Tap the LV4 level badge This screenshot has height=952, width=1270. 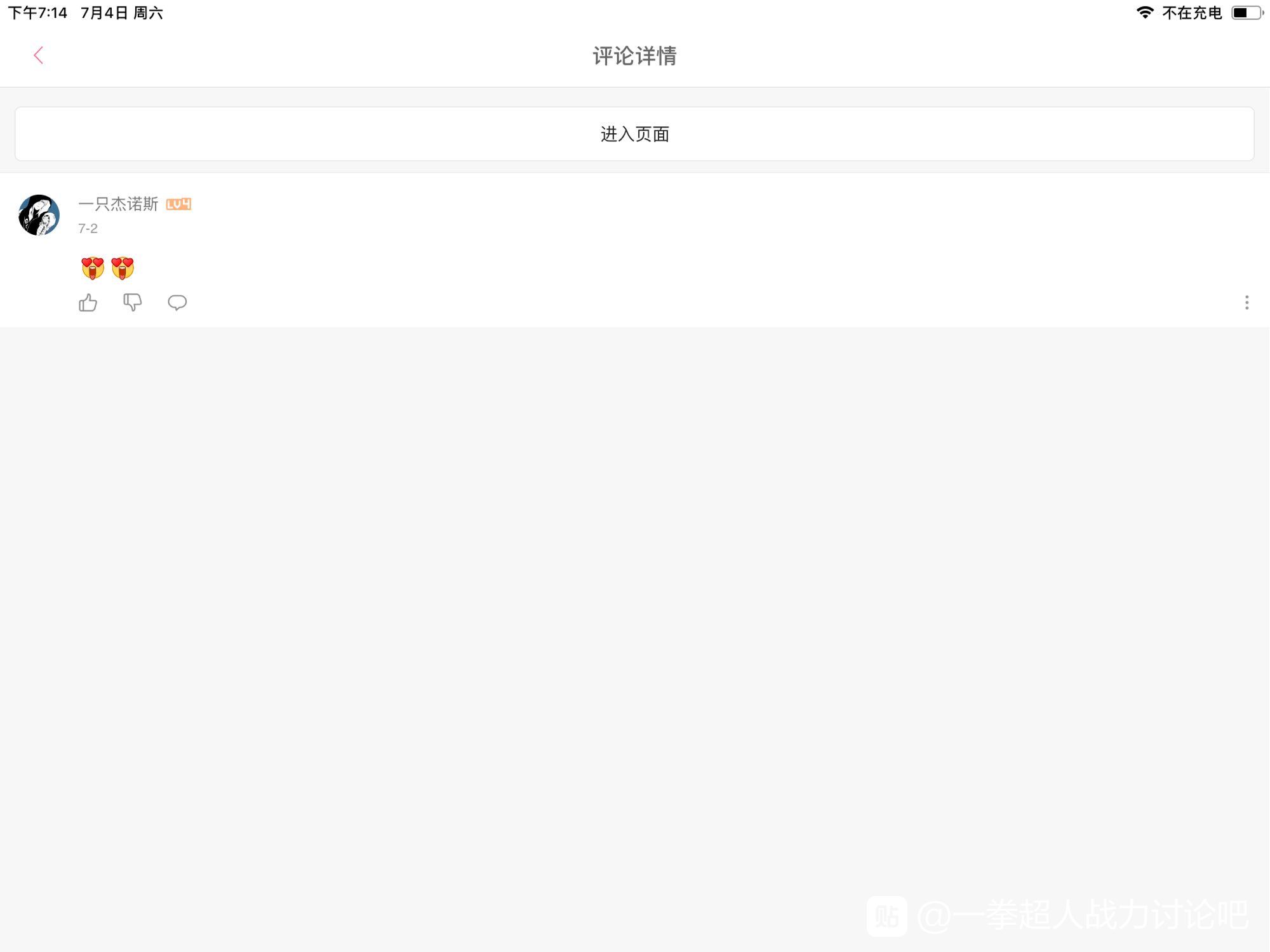pos(178,204)
